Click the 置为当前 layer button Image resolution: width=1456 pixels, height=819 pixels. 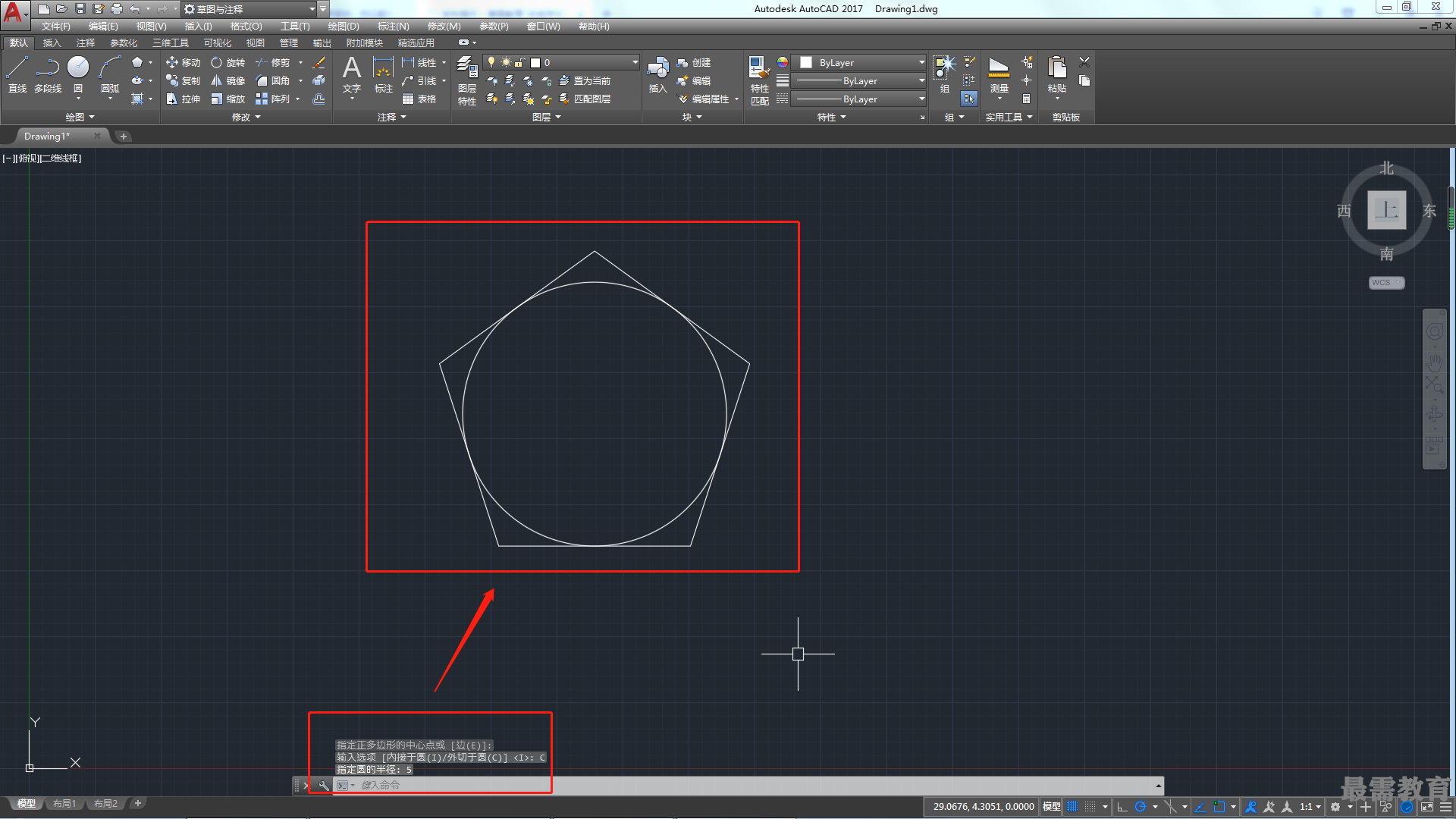coord(585,80)
